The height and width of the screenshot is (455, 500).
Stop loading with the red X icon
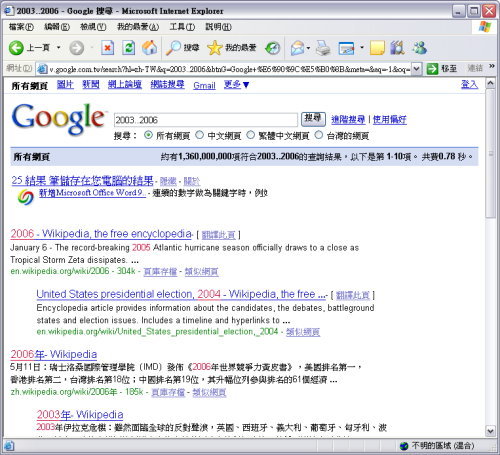click(107, 48)
